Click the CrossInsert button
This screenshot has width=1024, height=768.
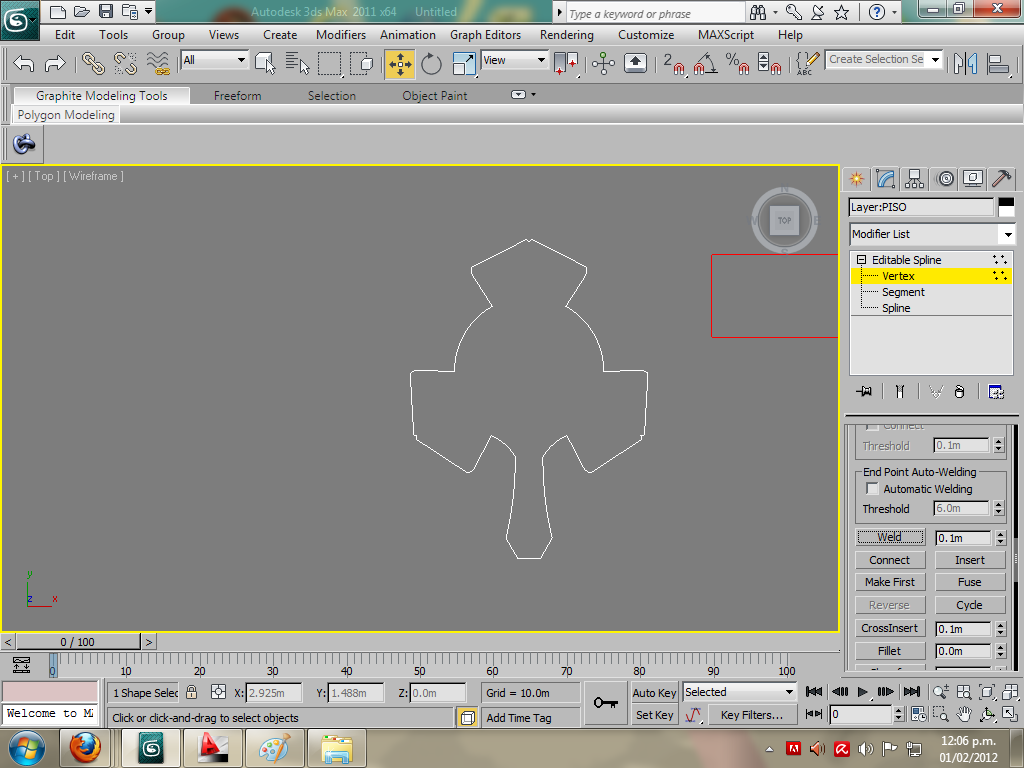click(890, 628)
